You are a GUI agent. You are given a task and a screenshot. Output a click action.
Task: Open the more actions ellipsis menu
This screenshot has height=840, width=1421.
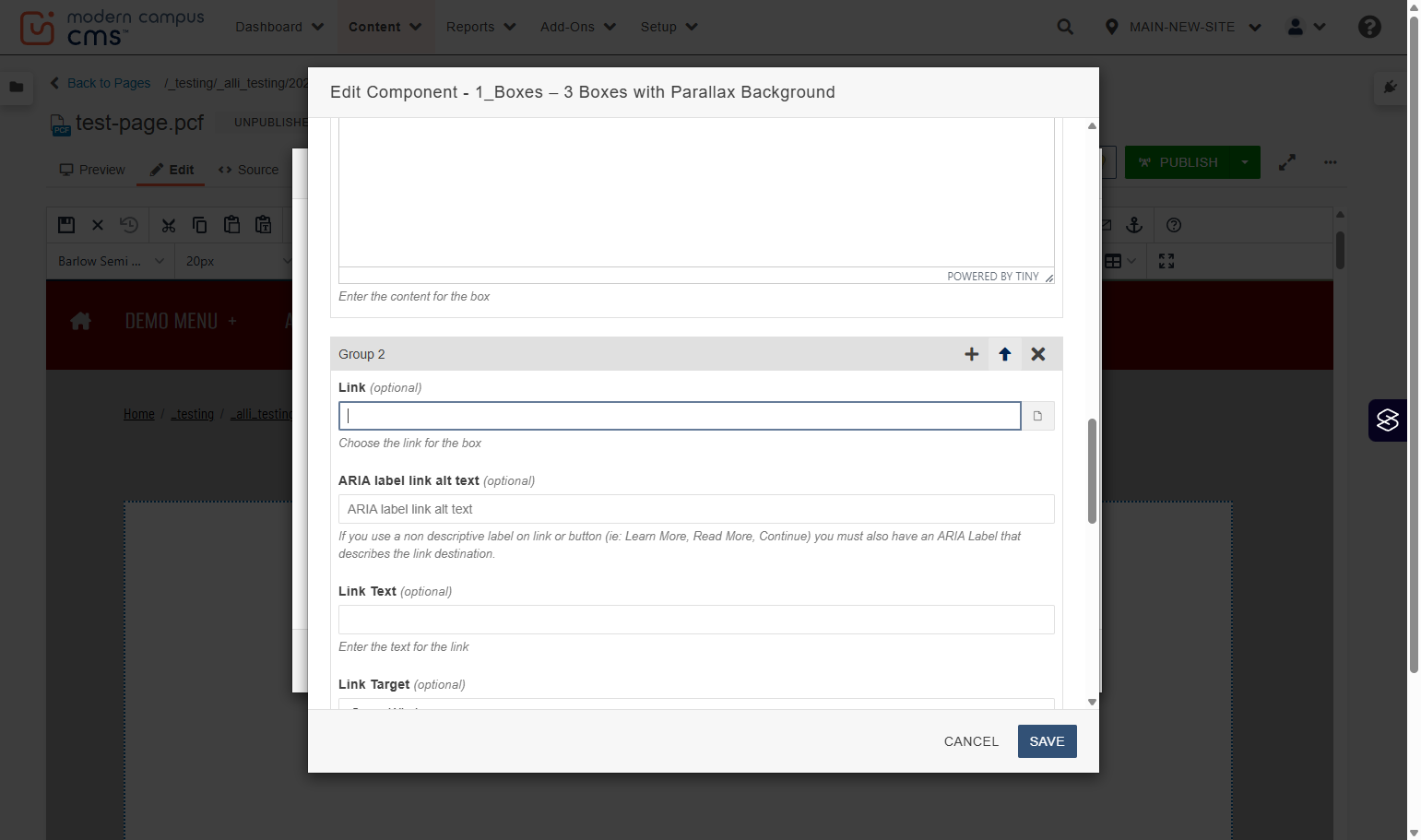point(1330,162)
